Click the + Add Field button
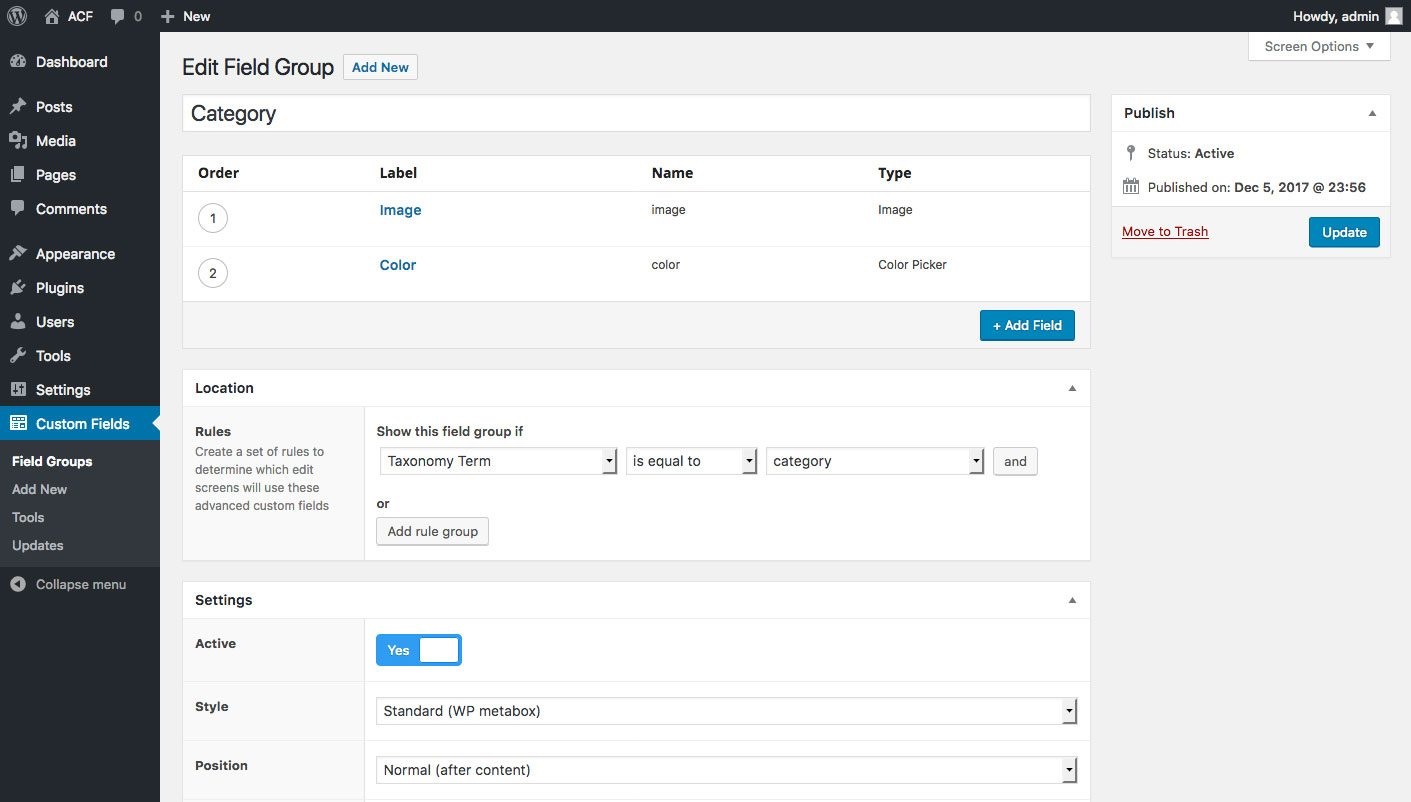The height and width of the screenshot is (802, 1411). (x=1027, y=326)
